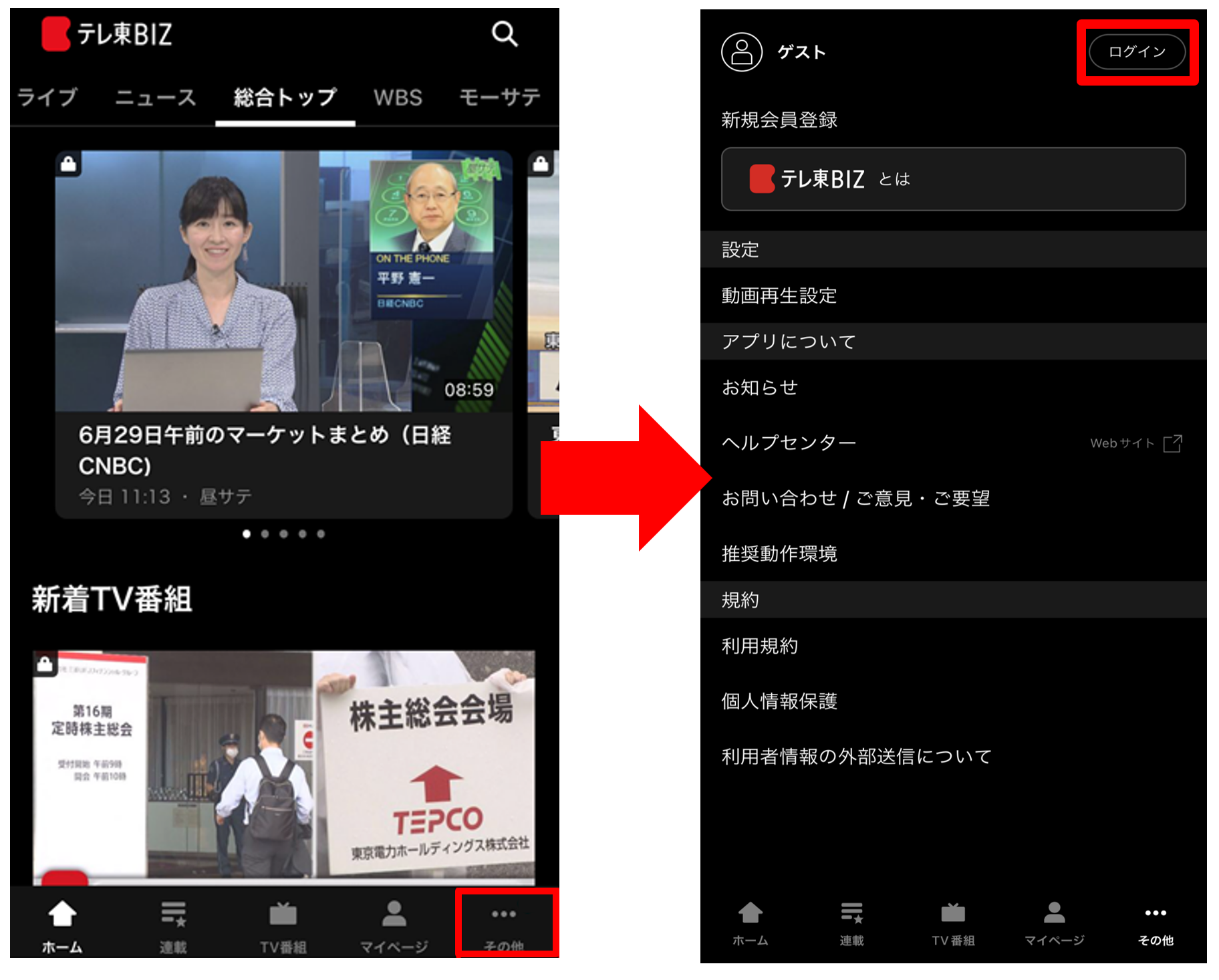This screenshot has height=980, width=1219.
Task: Open search with the magnifying glass icon
Action: (505, 33)
